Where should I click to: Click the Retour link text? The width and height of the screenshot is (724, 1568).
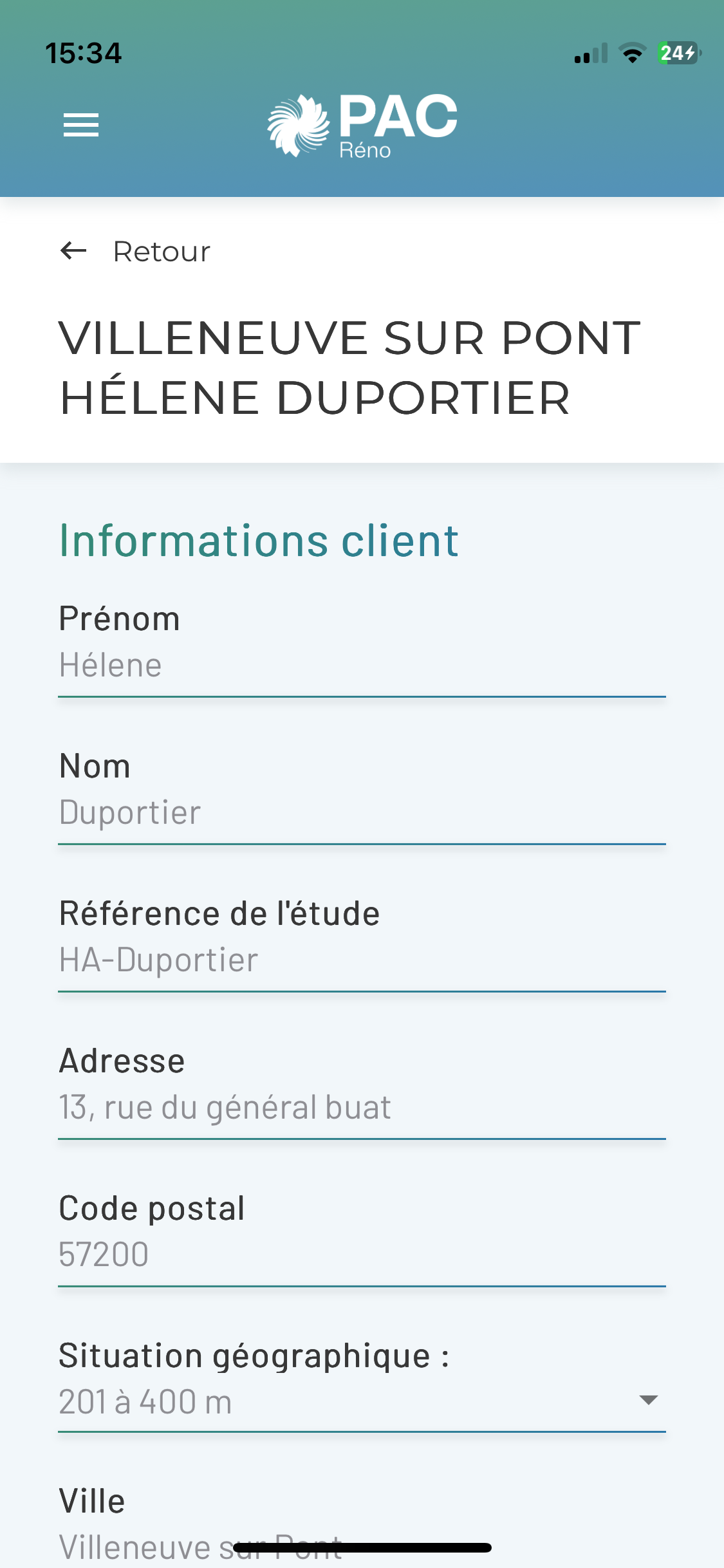point(162,252)
